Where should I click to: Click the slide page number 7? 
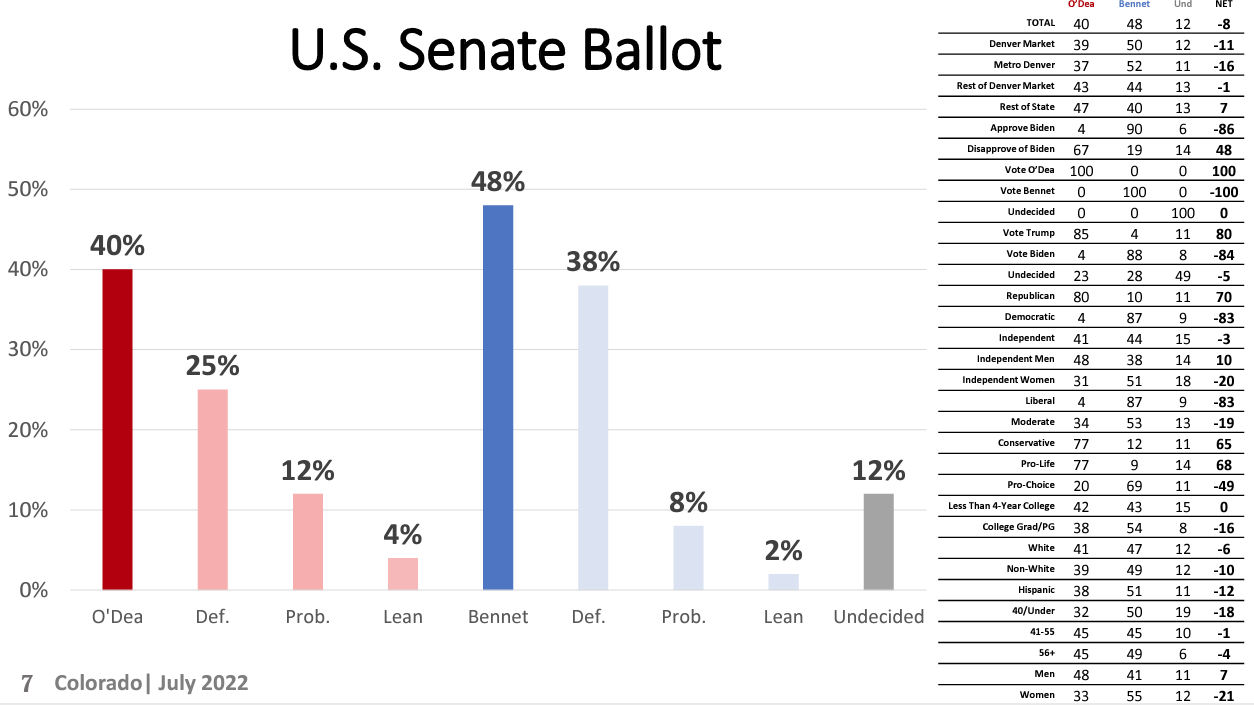[27, 684]
